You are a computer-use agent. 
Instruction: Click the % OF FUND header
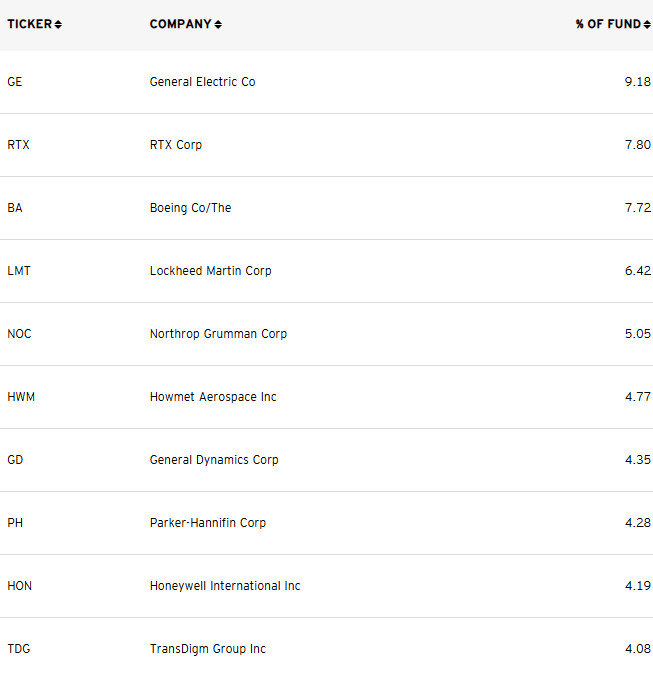[608, 24]
